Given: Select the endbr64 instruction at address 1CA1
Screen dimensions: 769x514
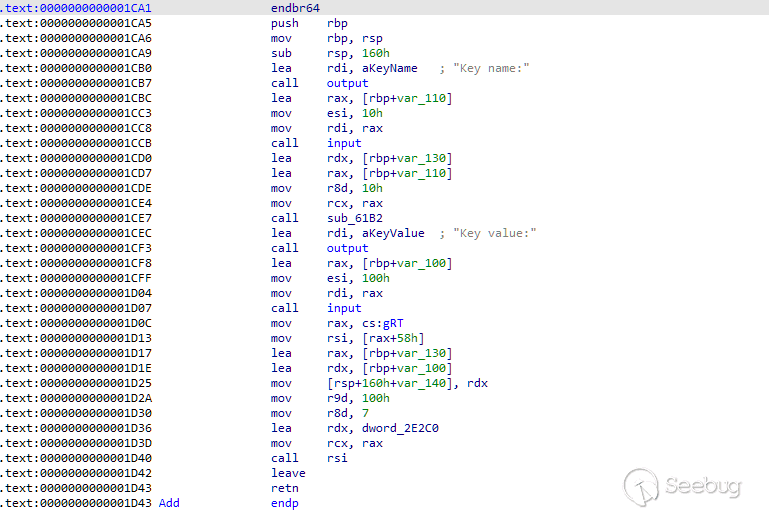Looking at the screenshot, I should (x=295, y=8).
